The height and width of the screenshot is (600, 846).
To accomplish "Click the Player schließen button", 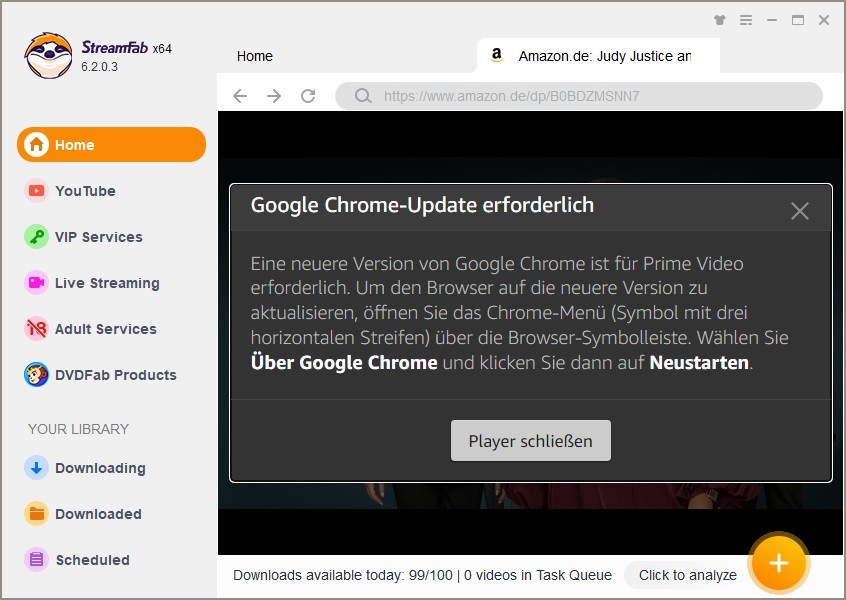I will coord(531,441).
